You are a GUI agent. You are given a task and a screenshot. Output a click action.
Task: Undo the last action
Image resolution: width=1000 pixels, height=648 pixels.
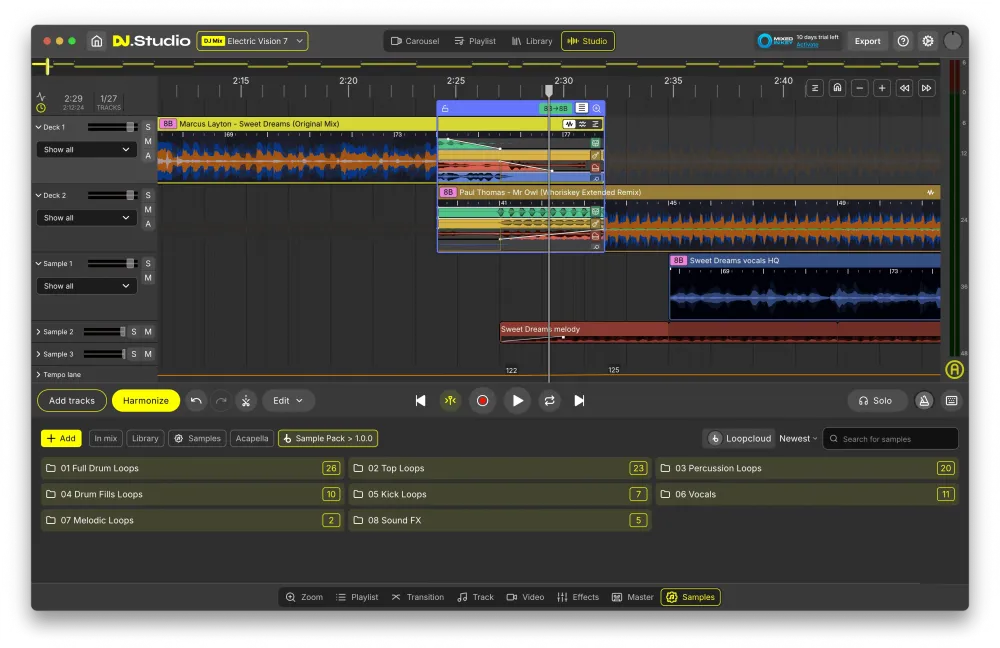click(x=196, y=401)
